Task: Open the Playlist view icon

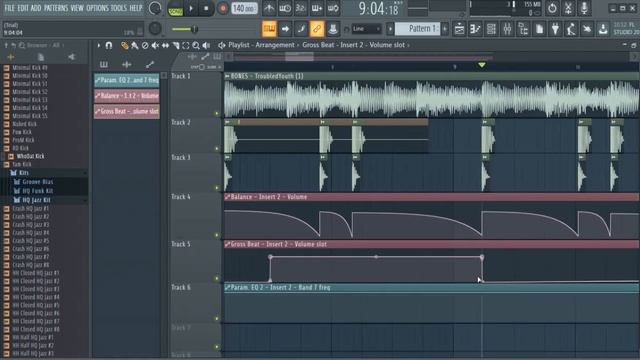Action: [x=459, y=29]
